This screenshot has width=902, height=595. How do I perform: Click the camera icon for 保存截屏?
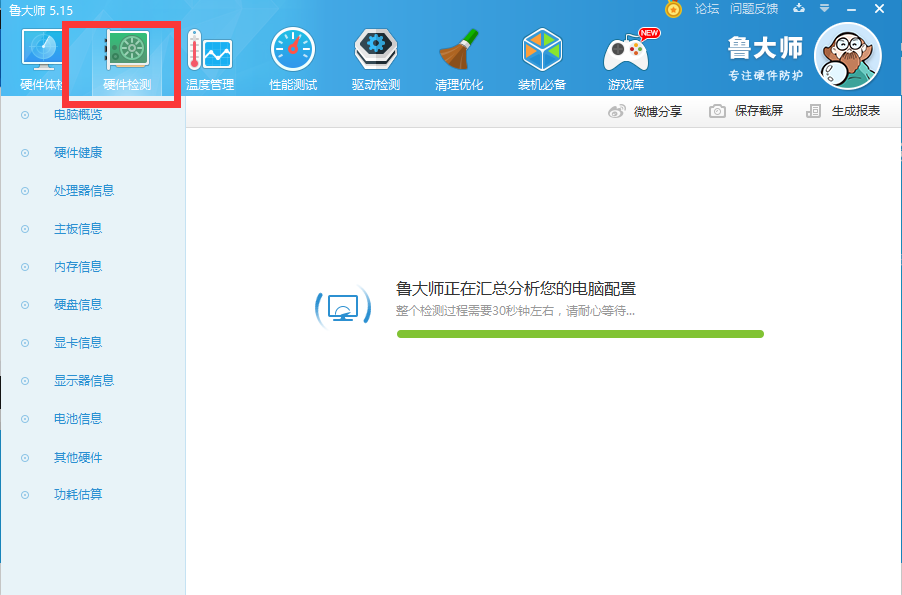[x=717, y=111]
